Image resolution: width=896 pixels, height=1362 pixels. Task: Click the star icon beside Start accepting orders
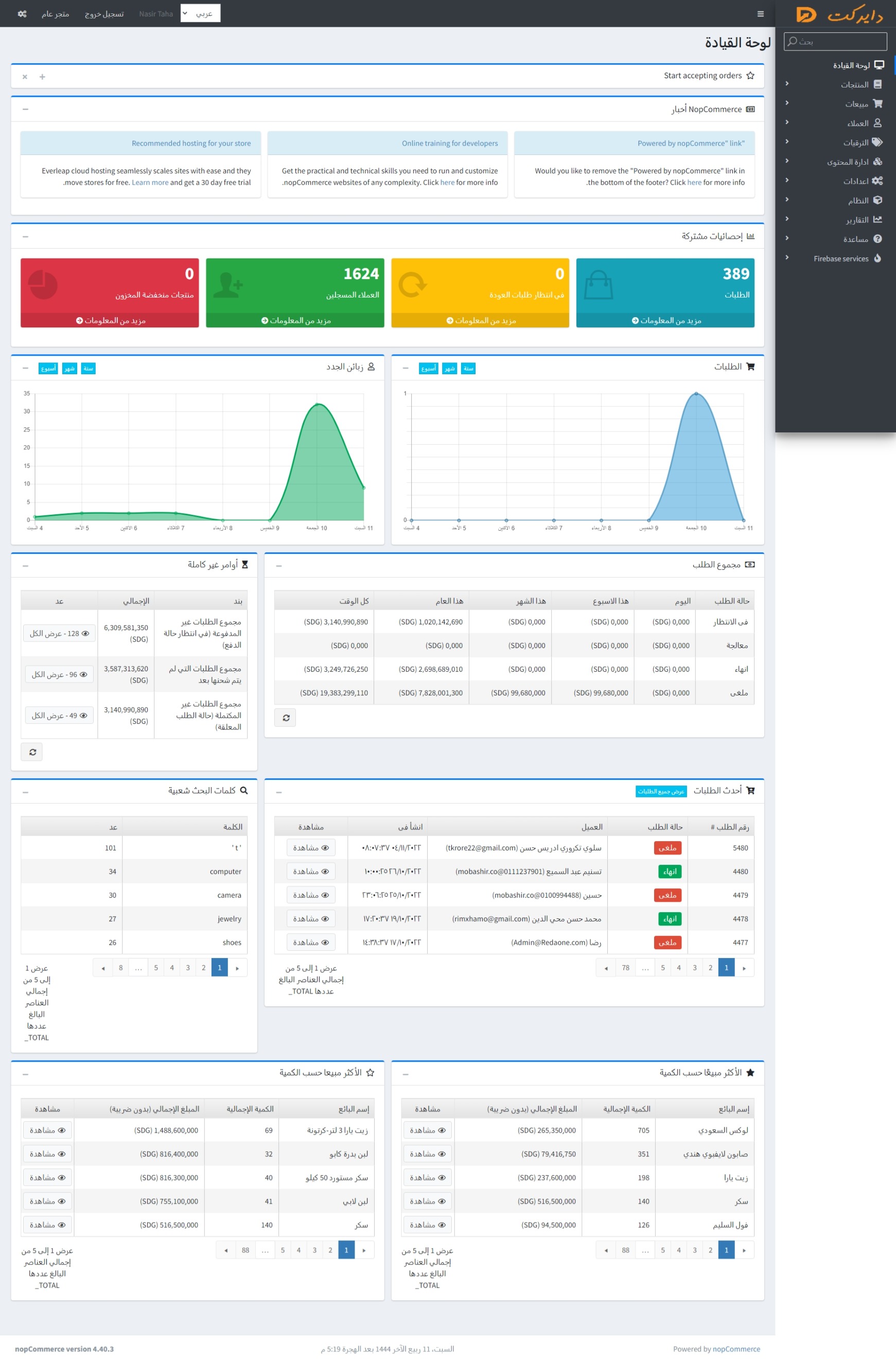[x=750, y=76]
